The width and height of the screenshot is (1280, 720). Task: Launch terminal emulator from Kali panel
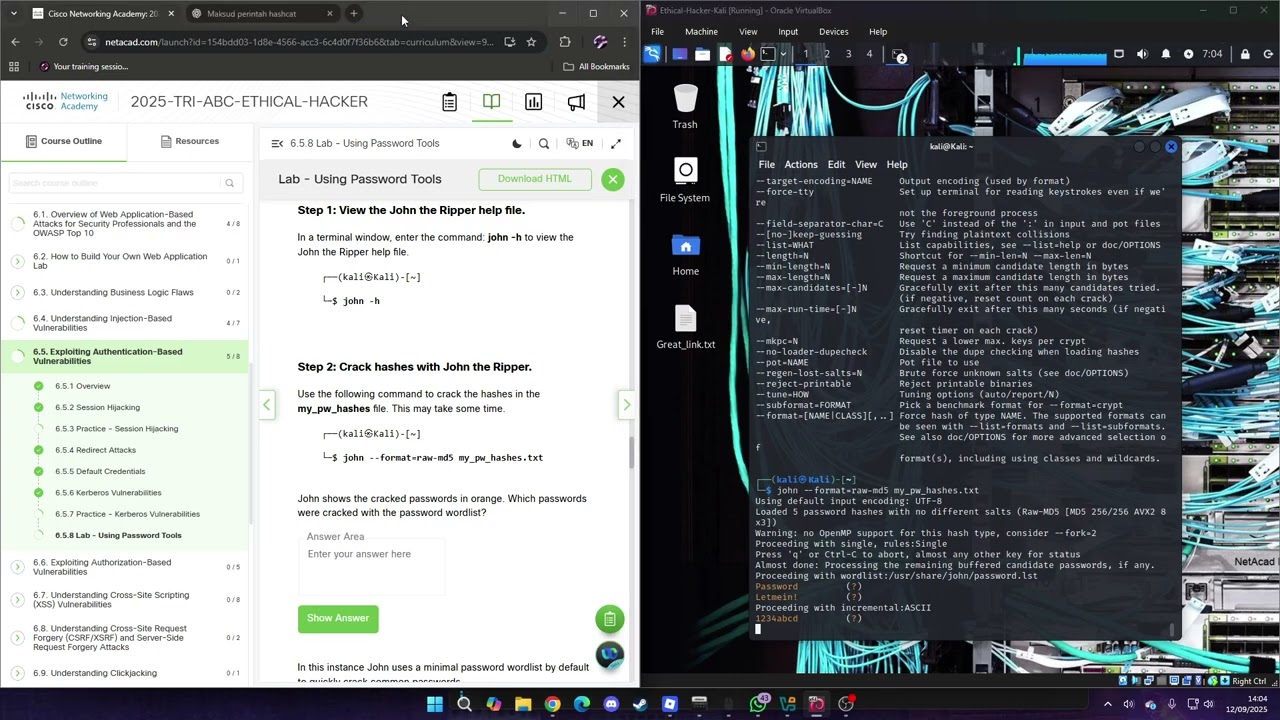tap(770, 54)
